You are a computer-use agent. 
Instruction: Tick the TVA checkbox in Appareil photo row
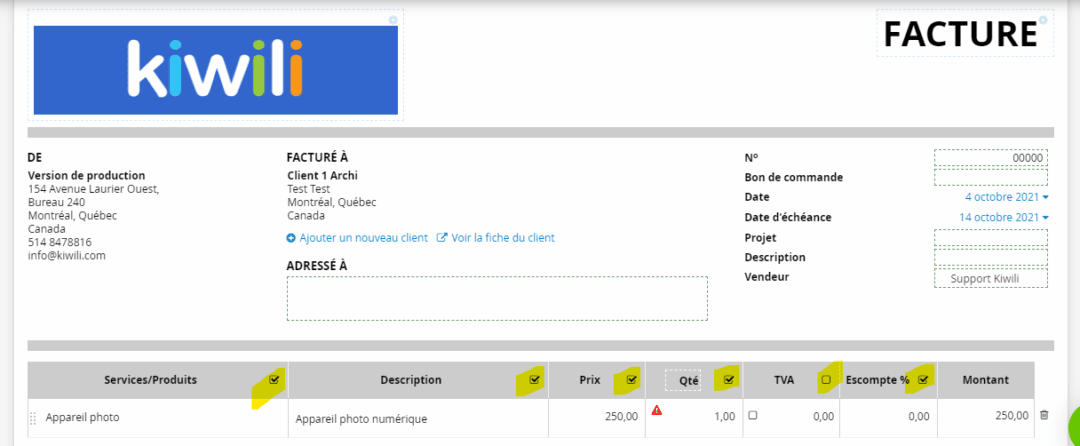(x=753, y=415)
